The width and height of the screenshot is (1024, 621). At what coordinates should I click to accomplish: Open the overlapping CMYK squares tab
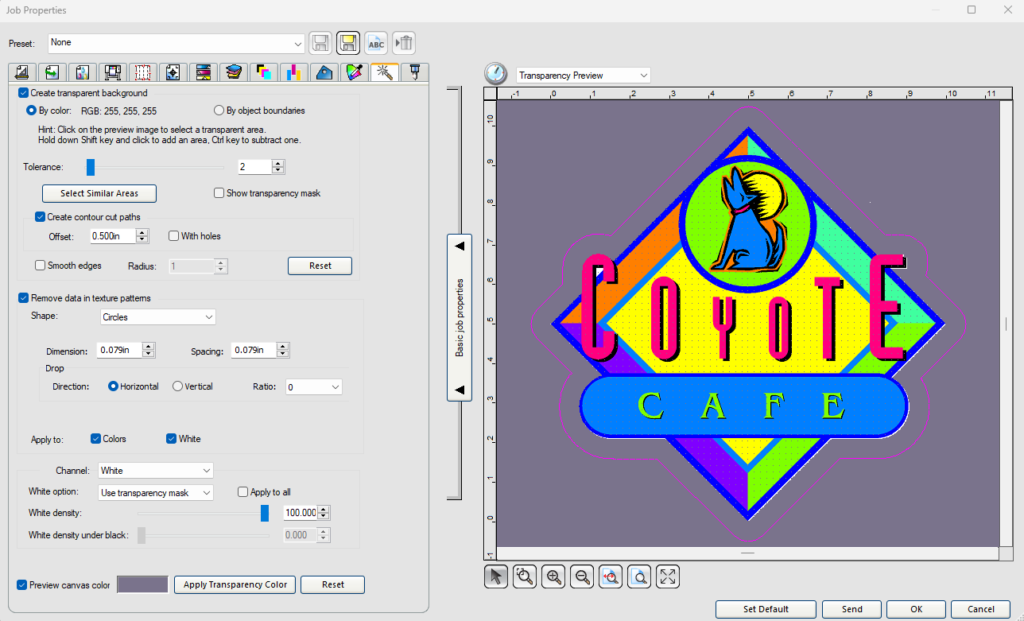coord(263,72)
